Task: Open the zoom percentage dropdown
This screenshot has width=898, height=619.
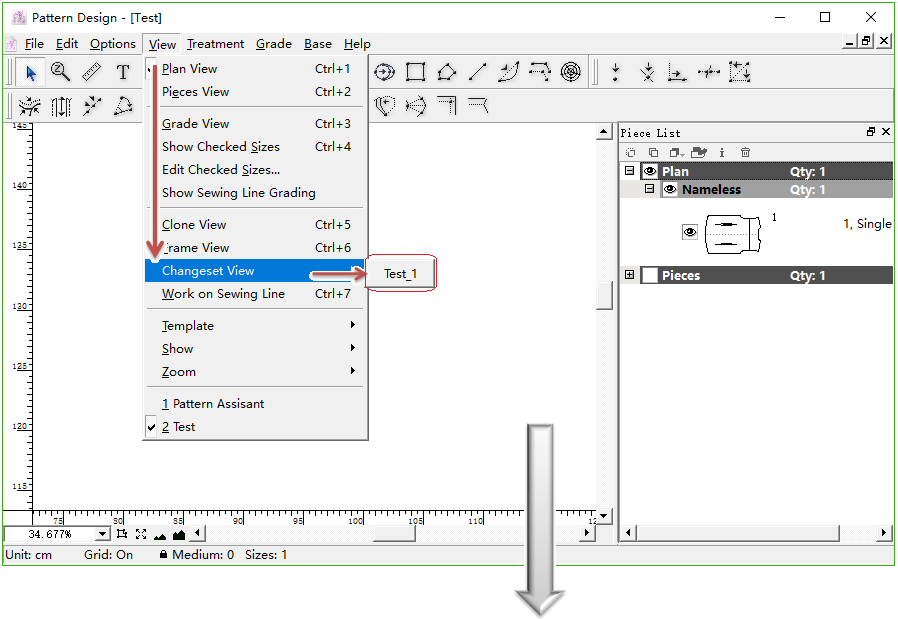Action: pos(102,535)
